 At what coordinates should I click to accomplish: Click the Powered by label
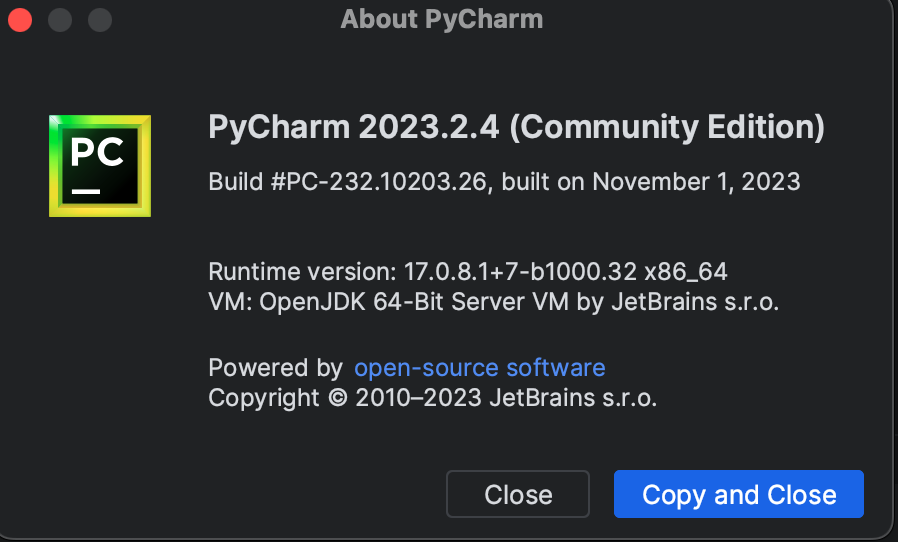coord(275,367)
